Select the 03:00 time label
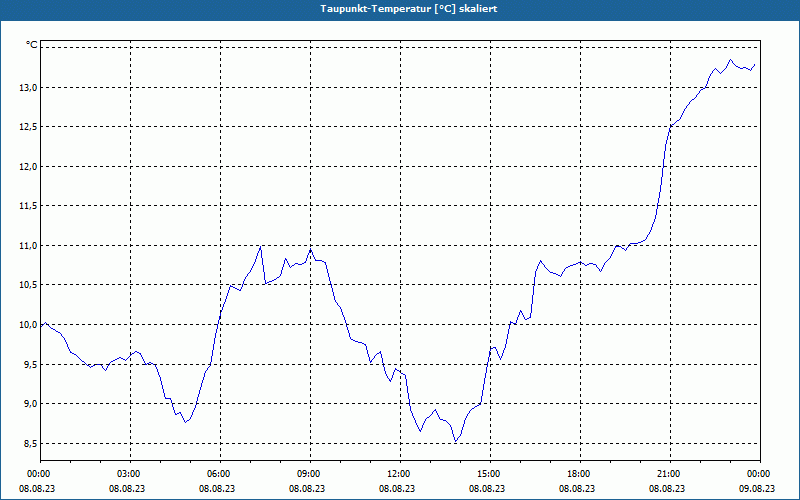 click(x=131, y=474)
